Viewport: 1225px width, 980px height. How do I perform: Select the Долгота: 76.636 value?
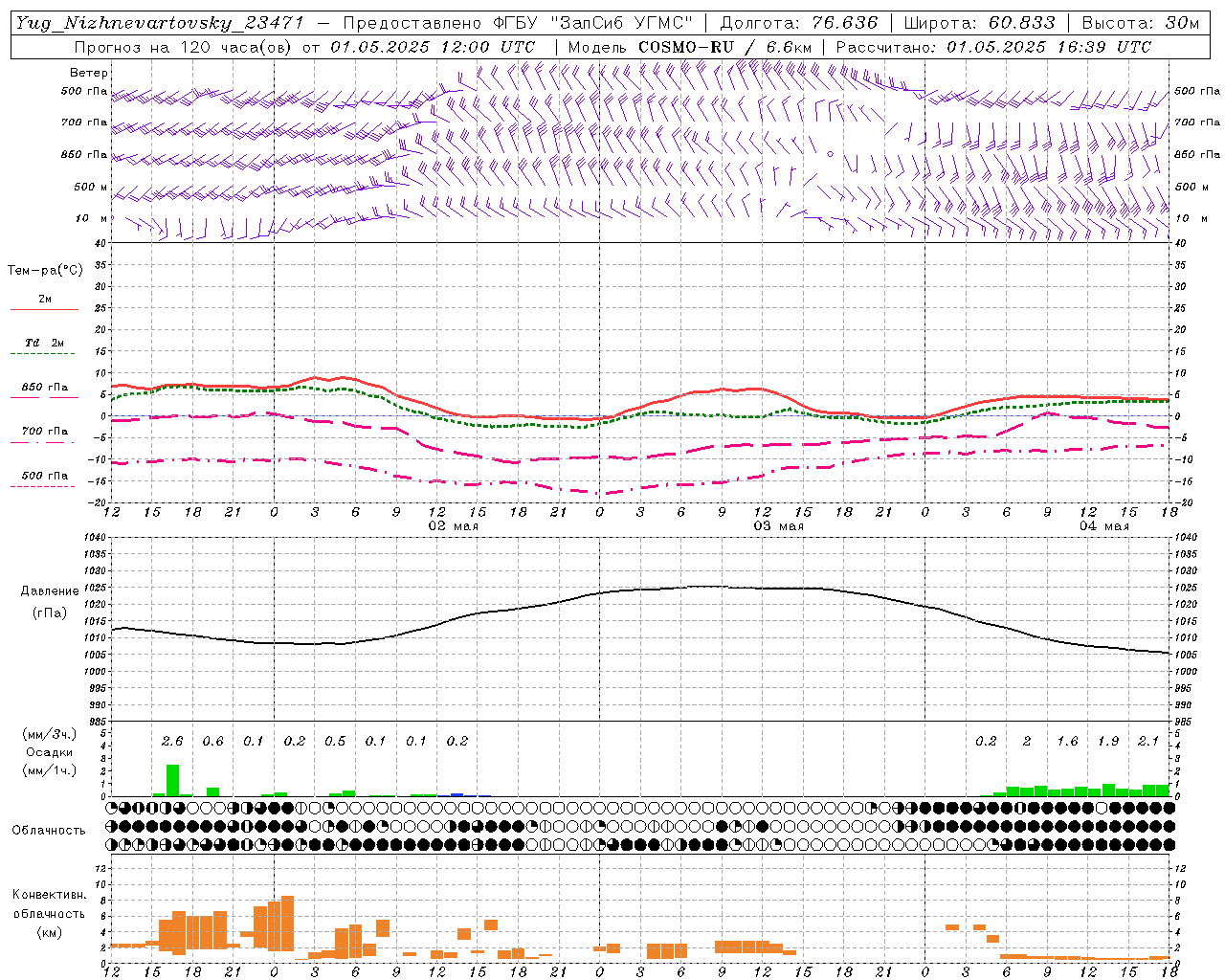(798, 23)
